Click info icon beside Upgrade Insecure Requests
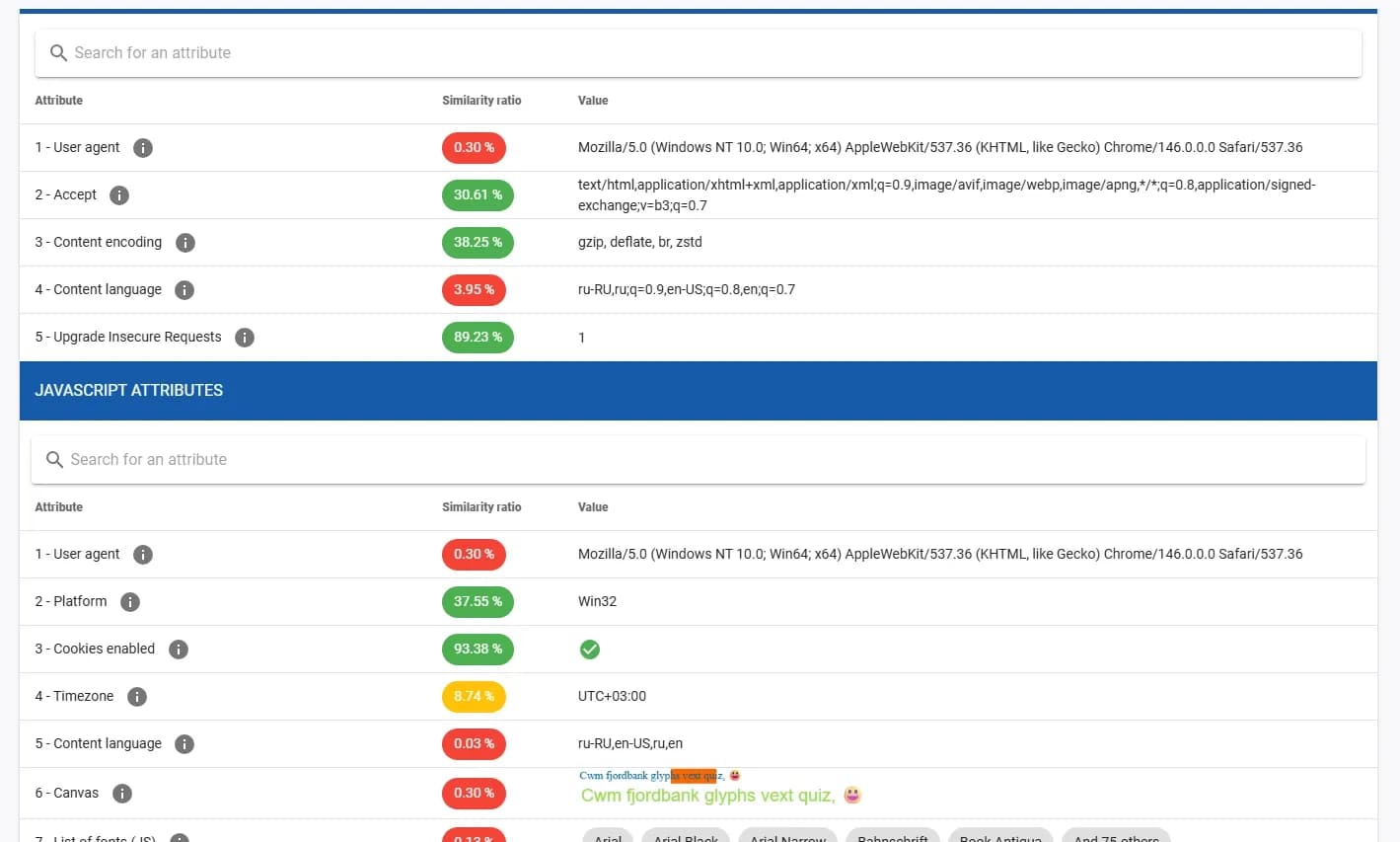 click(x=245, y=338)
